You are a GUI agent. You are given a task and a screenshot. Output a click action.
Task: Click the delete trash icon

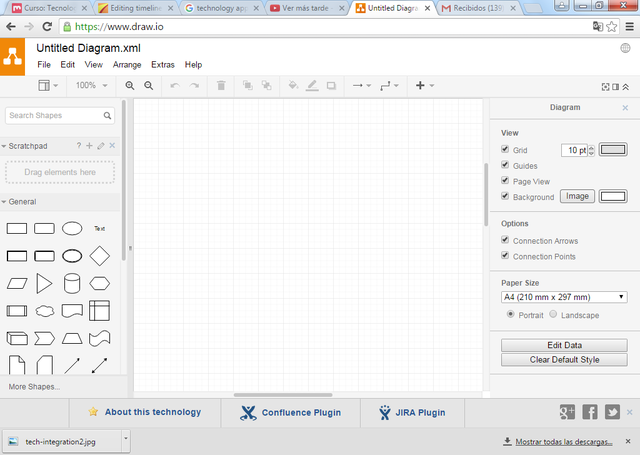coord(221,85)
